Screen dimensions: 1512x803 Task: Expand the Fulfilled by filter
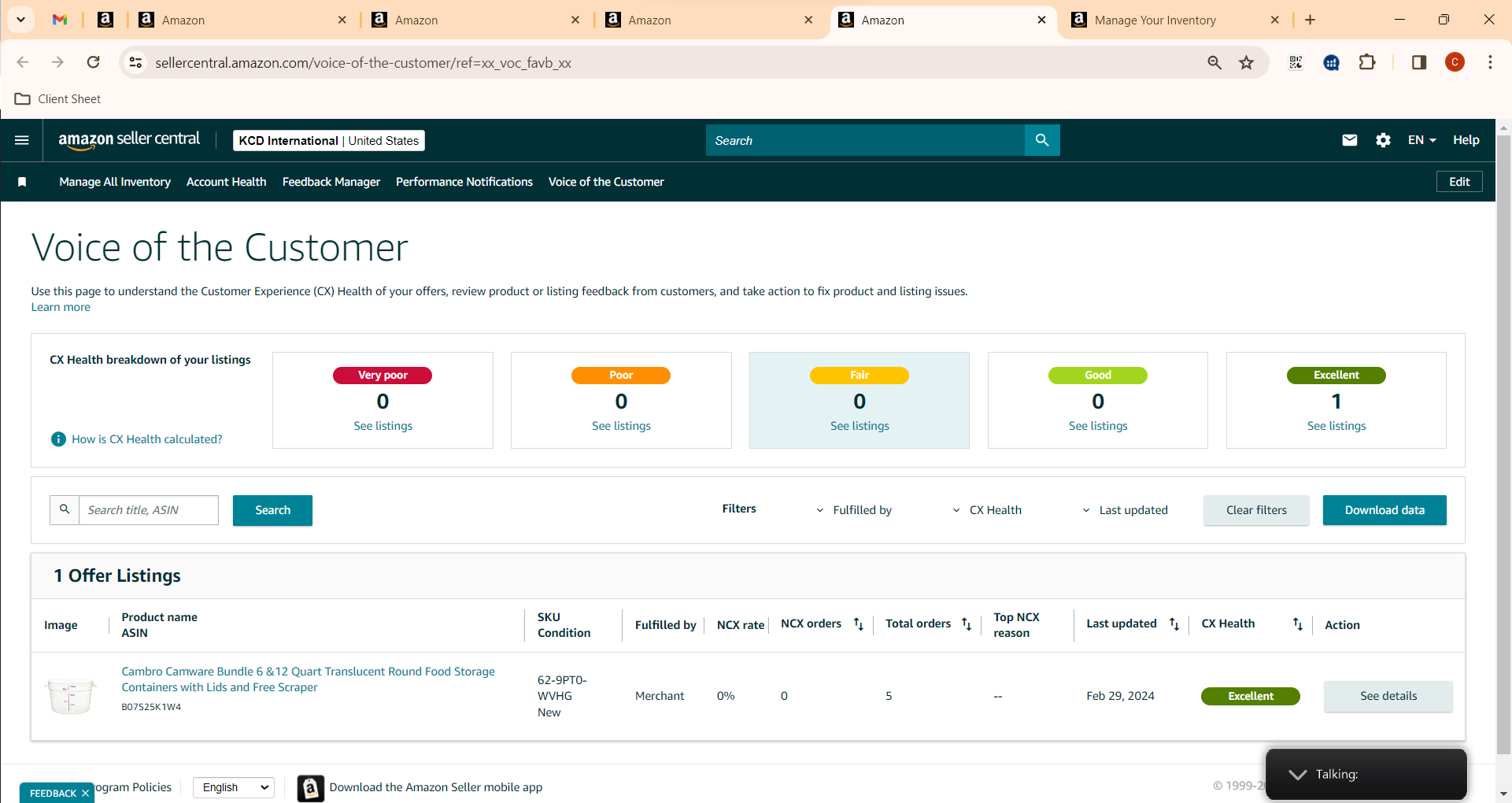click(854, 510)
